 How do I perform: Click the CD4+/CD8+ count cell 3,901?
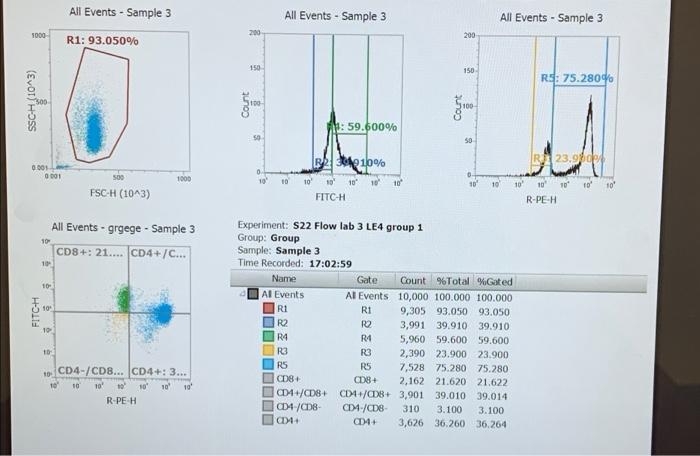(411, 395)
